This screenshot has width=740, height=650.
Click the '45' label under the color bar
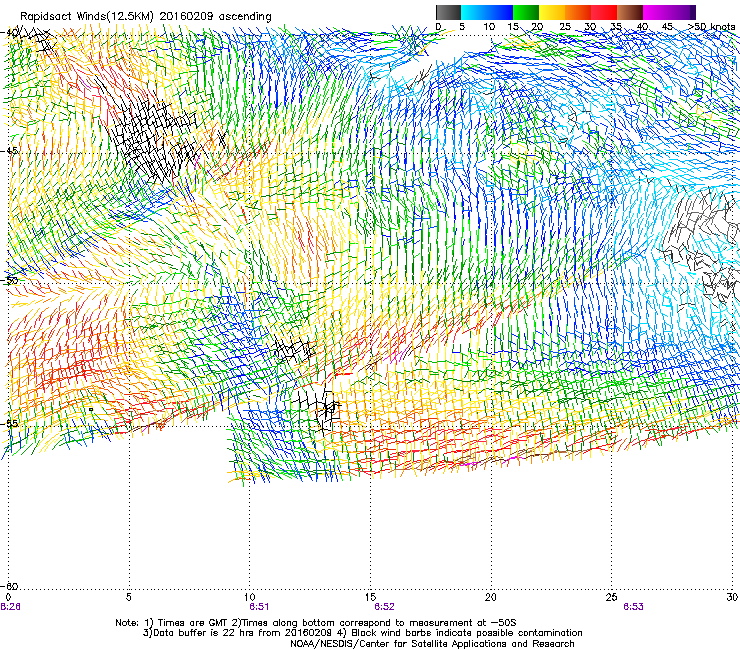pyautogui.click(x=667, y=26)
